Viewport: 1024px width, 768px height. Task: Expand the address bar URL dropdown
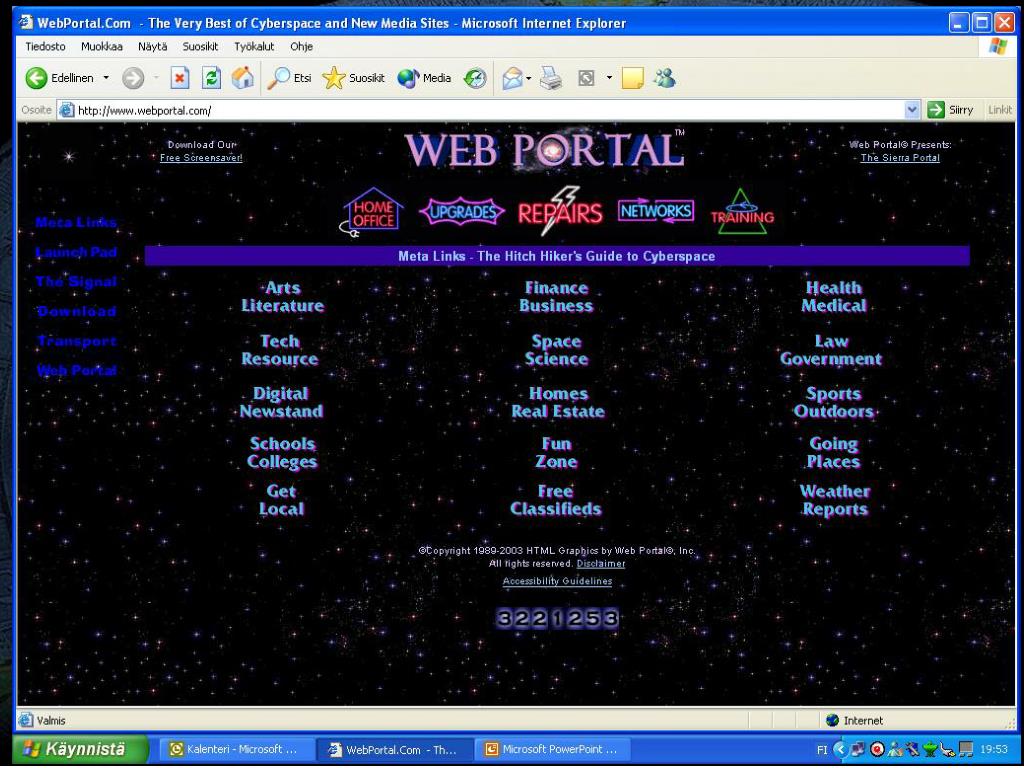912,110
